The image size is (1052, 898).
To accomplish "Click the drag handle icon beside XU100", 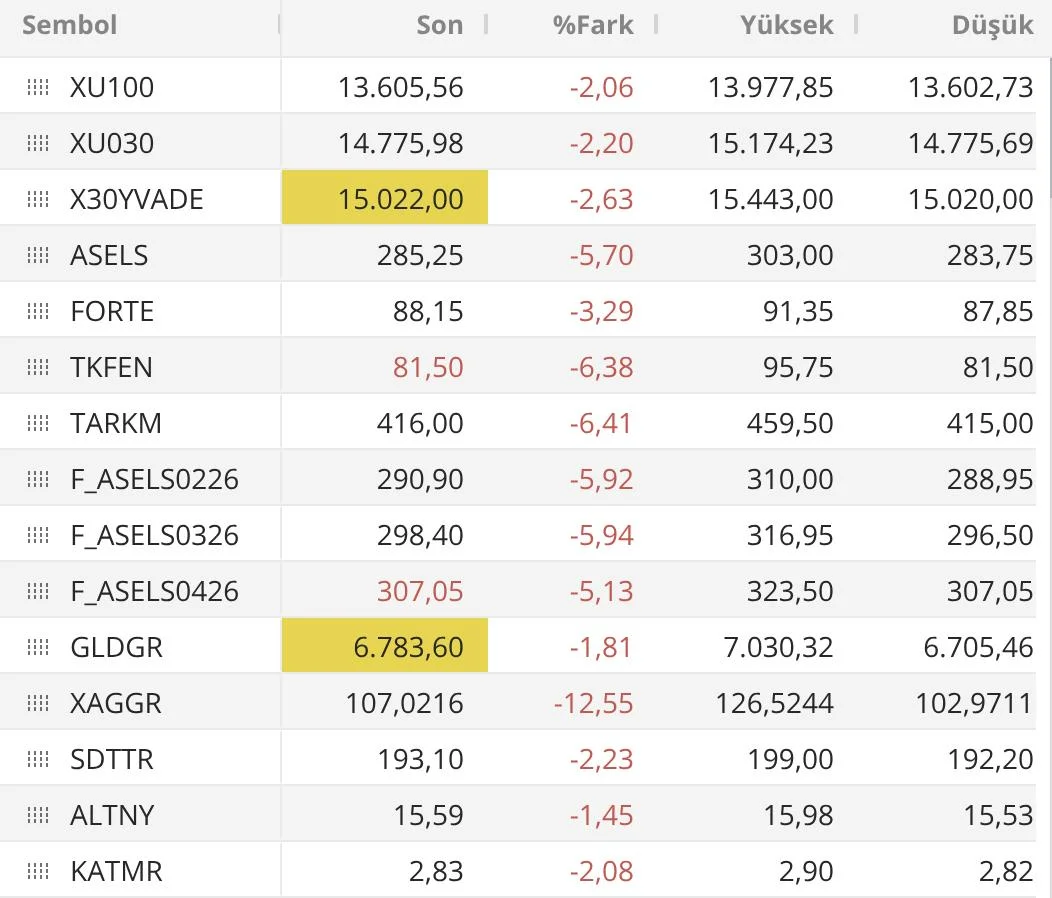I will (x=38, y=88).
